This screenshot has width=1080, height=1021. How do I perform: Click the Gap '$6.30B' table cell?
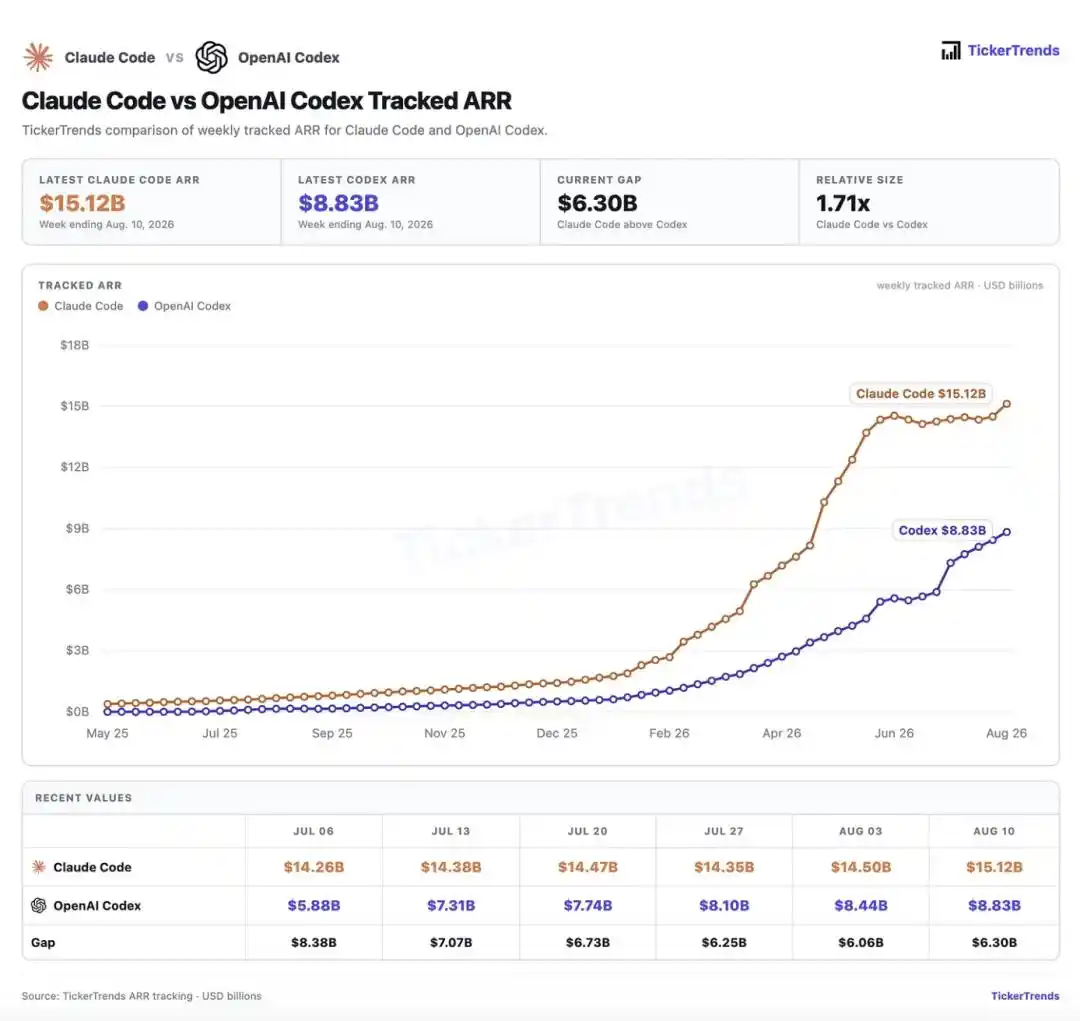[x=994, y=942]
